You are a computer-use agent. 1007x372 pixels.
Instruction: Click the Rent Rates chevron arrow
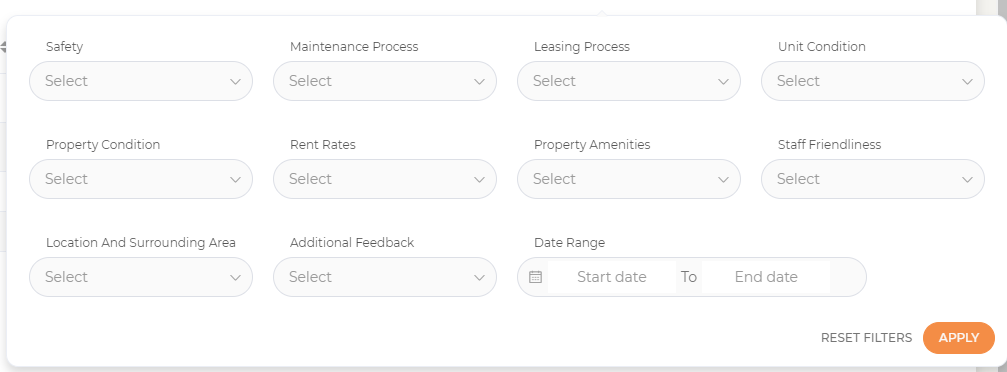[479, 179]
